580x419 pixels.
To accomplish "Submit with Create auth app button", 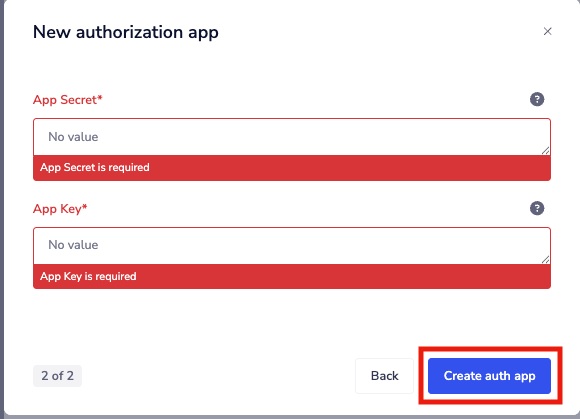I will coord(489,376).
